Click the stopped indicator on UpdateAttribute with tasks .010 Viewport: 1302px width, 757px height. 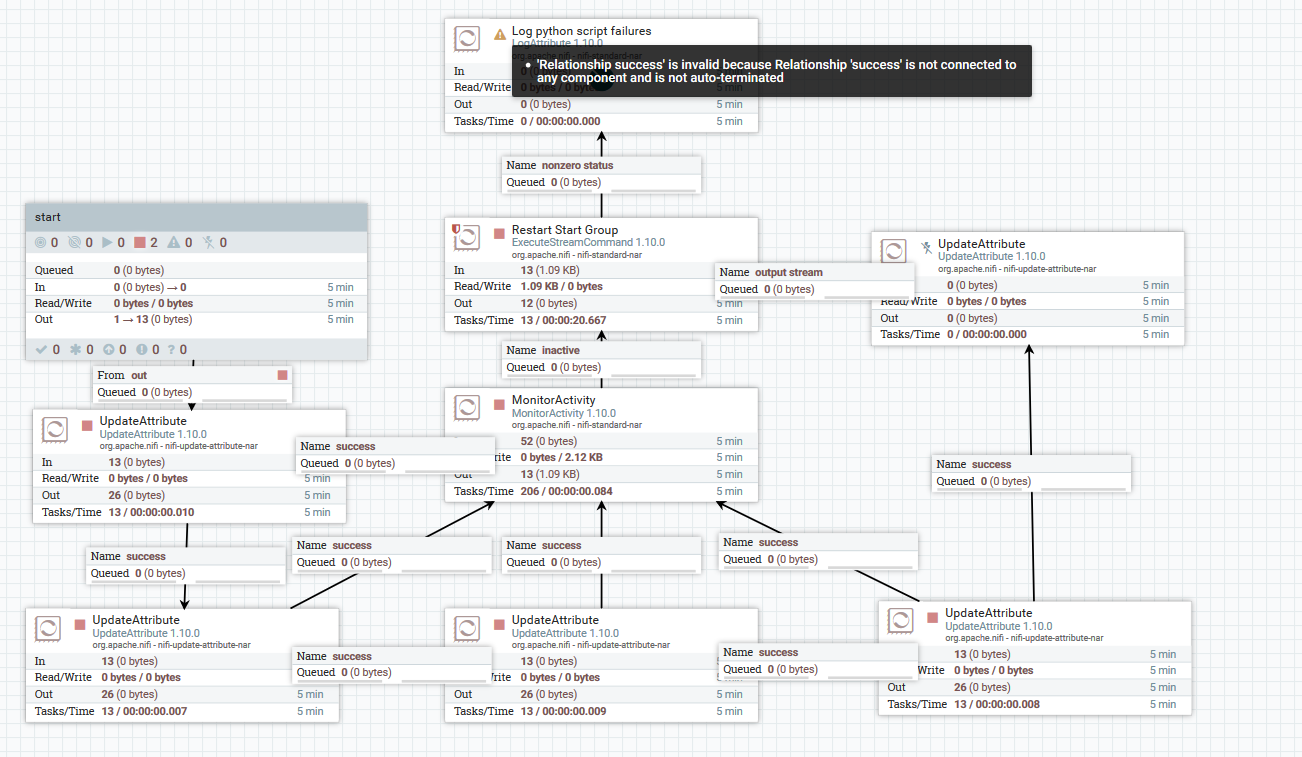click(x=88, y=426)
